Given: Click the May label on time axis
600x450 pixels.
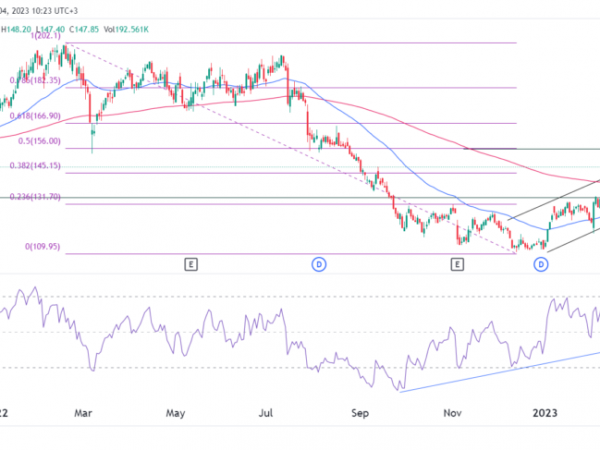Looking at the screenshot, I should coord(175,413).
